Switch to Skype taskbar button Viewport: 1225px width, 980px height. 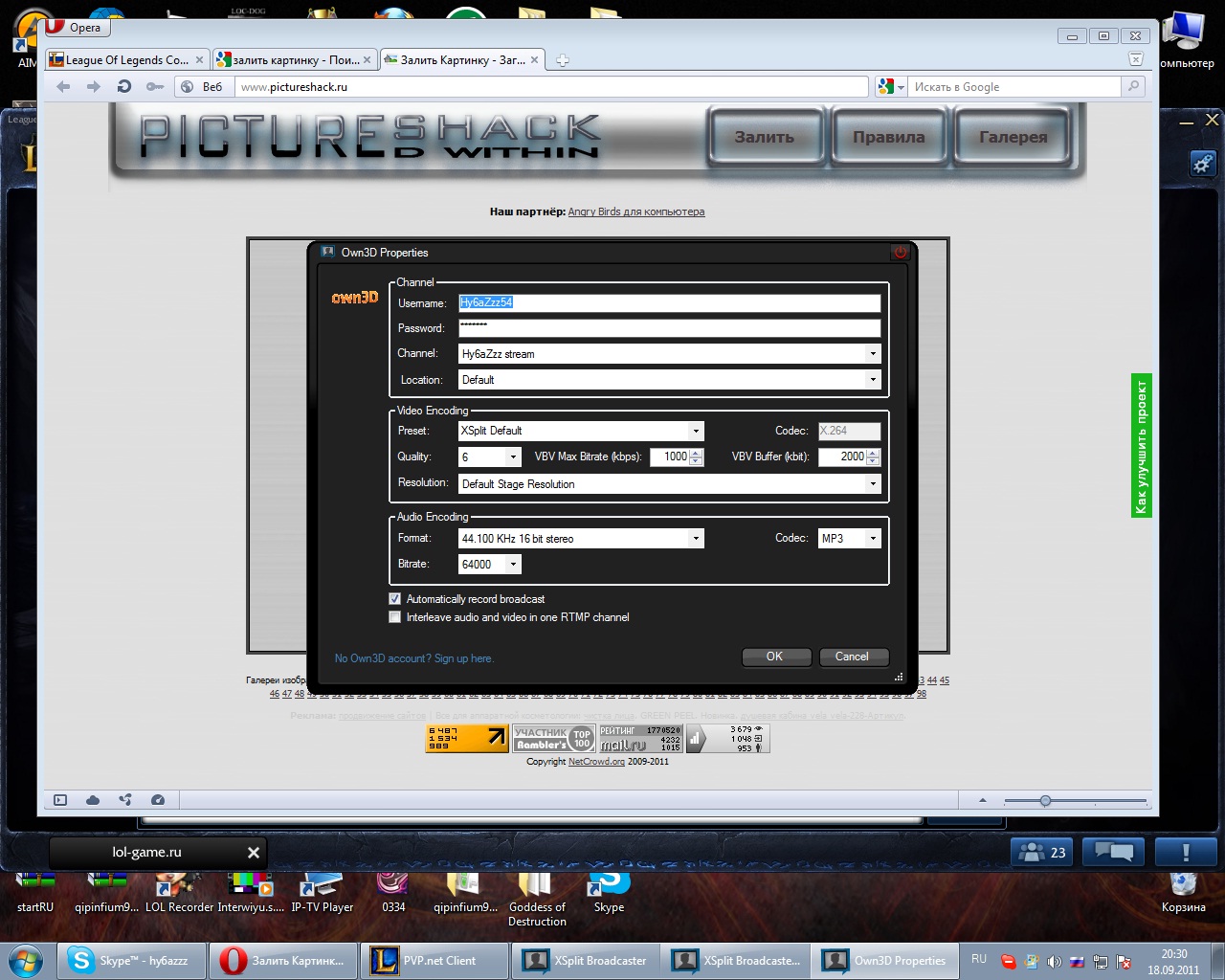tap(132, 961)
